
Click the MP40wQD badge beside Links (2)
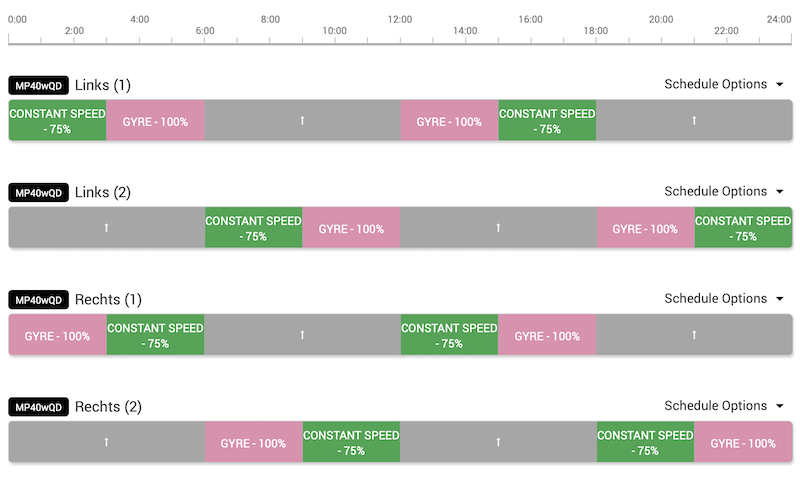click(x=39, y=192)
